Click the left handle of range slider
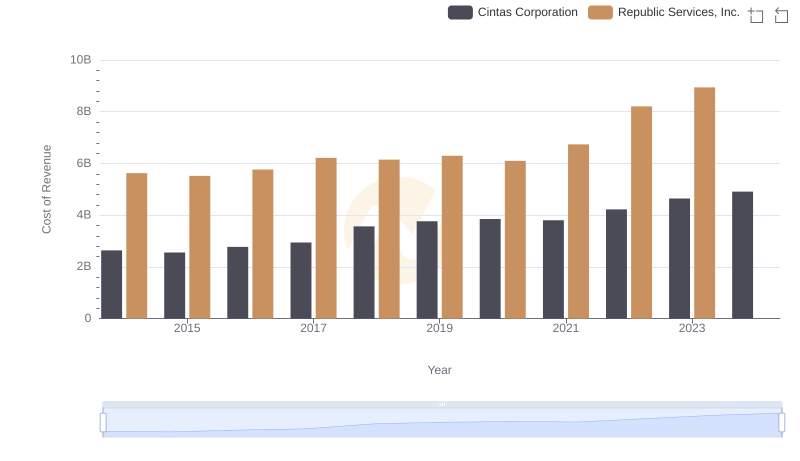This screenshot has height=461, width=800. click(103, 423)
